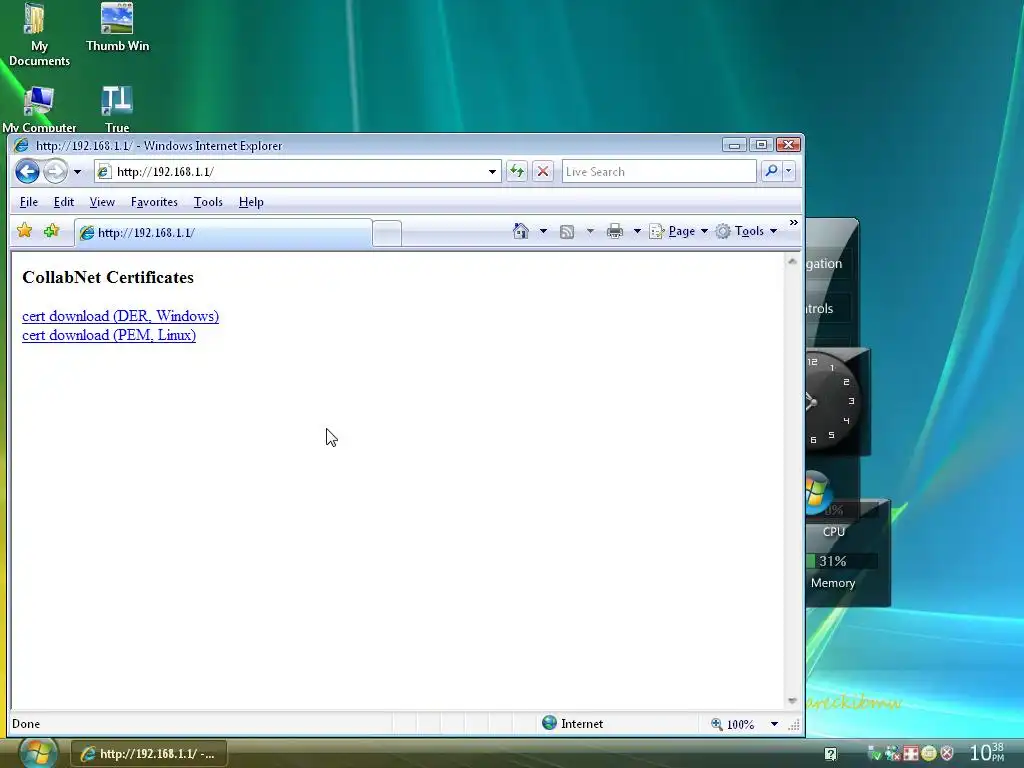The width and height of the screenshot is (1024, 768).
Task: Go back with the browser Back arrow
Action: coord(27,172)
